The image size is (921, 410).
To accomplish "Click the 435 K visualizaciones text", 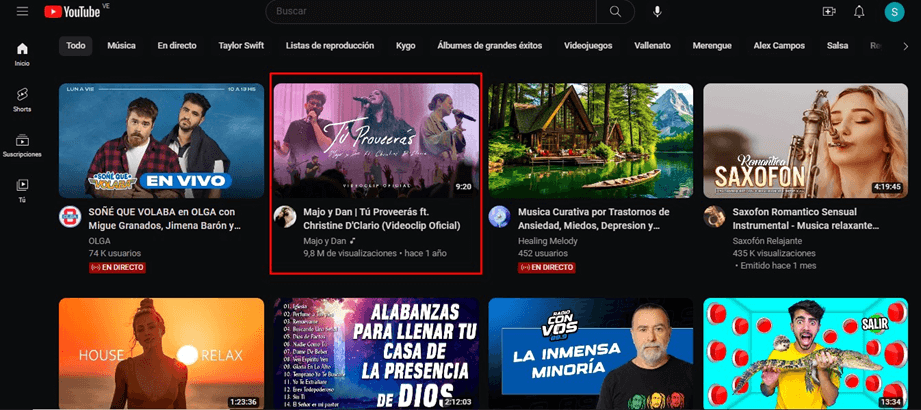I will [x=774, y=253].
